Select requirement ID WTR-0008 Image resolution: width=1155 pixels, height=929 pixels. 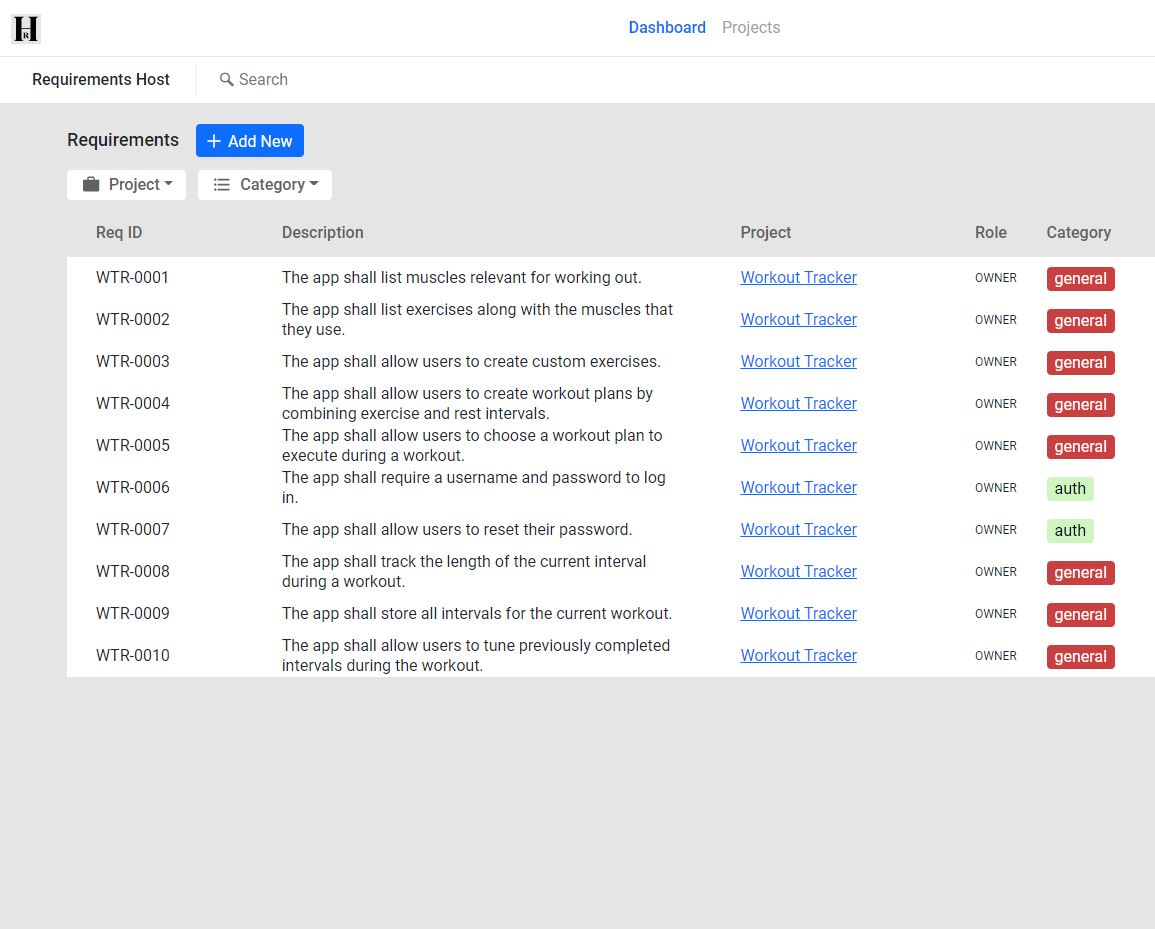pyautogui.click(x=133, y=571)
